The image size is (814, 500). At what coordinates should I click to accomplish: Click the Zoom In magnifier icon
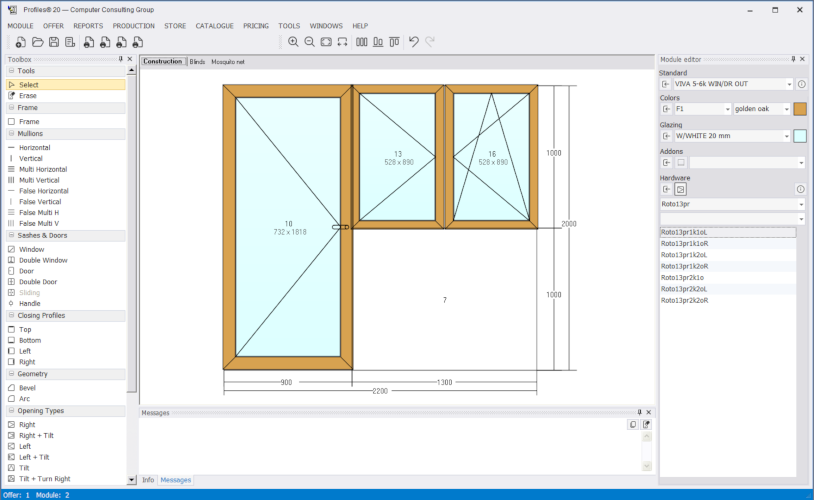click(293, 42)
